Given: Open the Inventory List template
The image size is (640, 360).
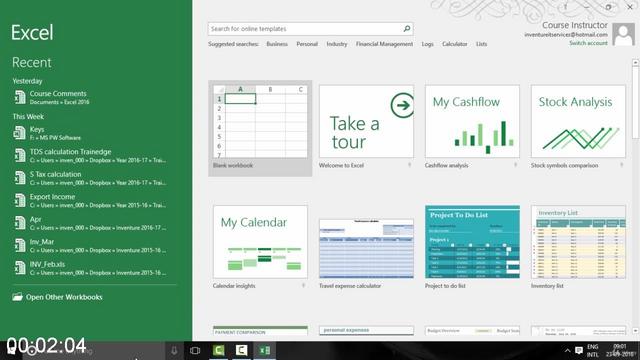Looking at the screenshot, I should point(578,242).
